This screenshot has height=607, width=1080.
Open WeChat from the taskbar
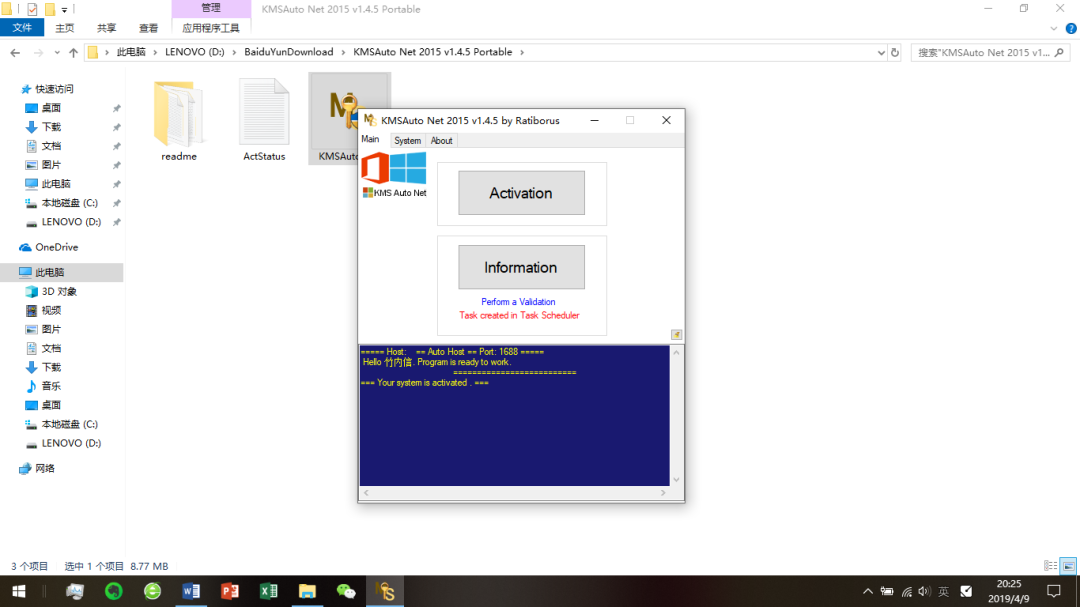tap(346, 591)
